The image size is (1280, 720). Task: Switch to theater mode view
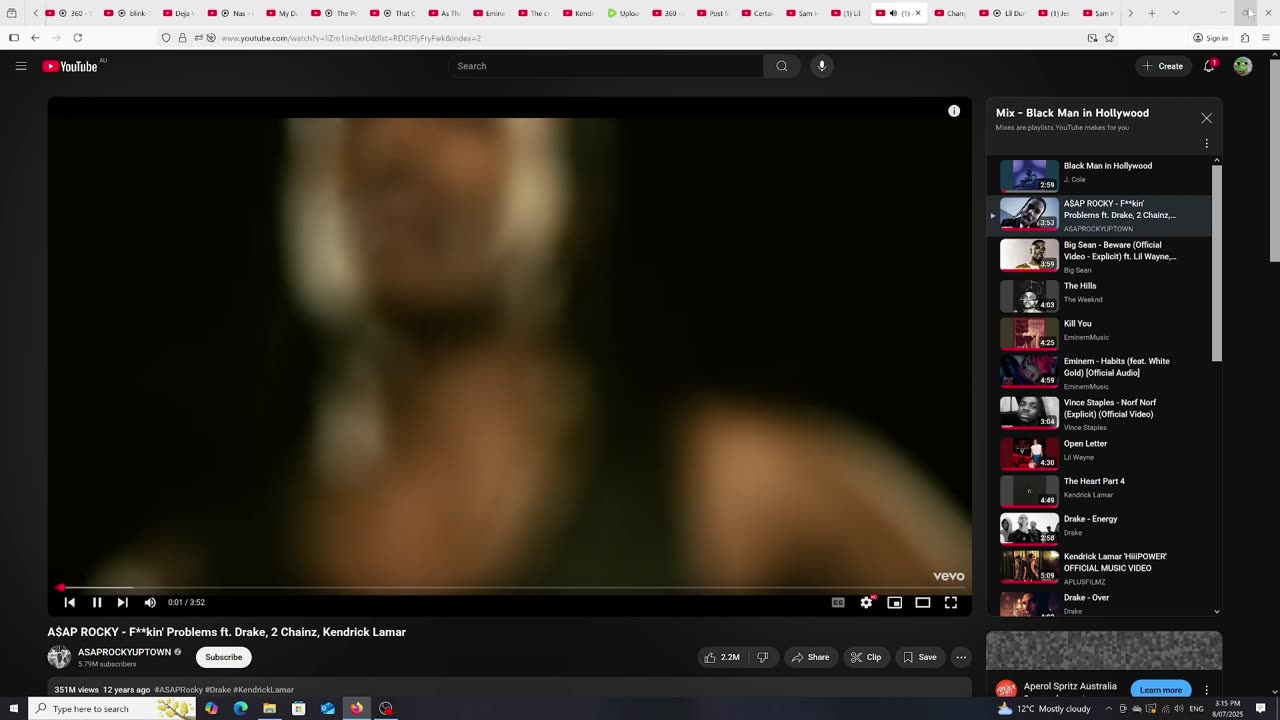(923, 602)
